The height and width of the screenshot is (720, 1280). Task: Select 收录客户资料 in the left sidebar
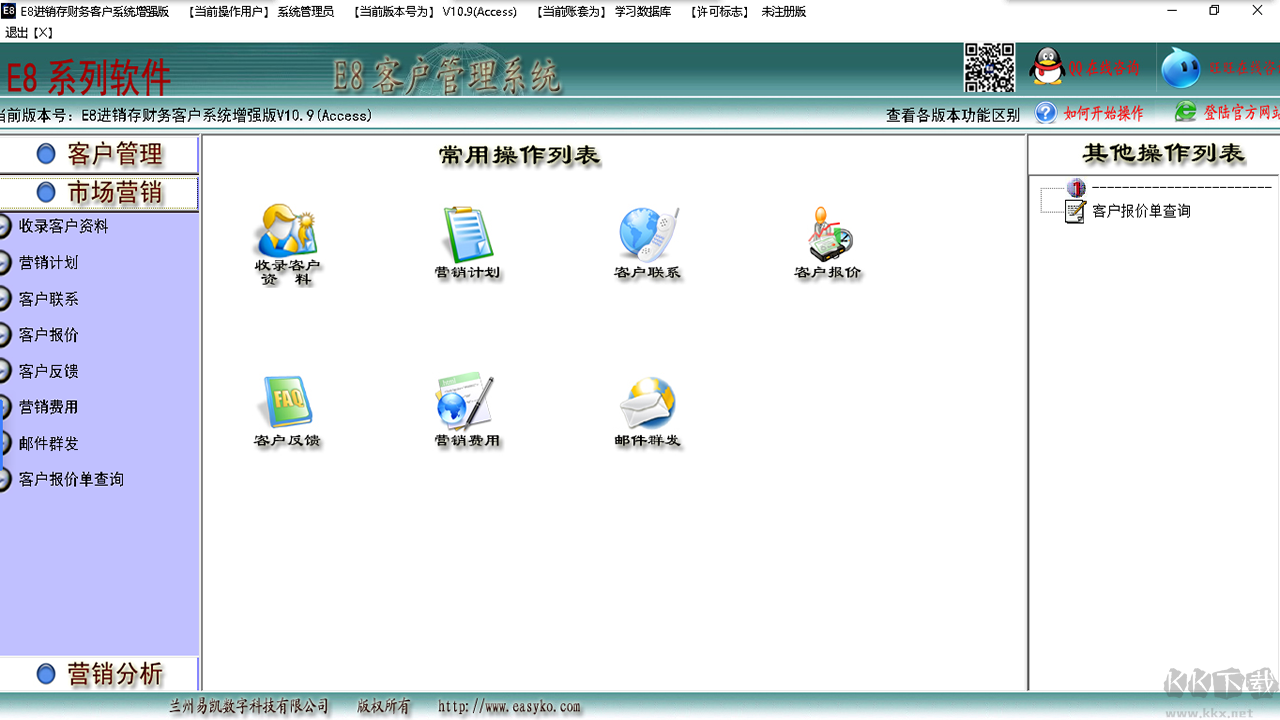pyautogui.click(x=63, y=227)
